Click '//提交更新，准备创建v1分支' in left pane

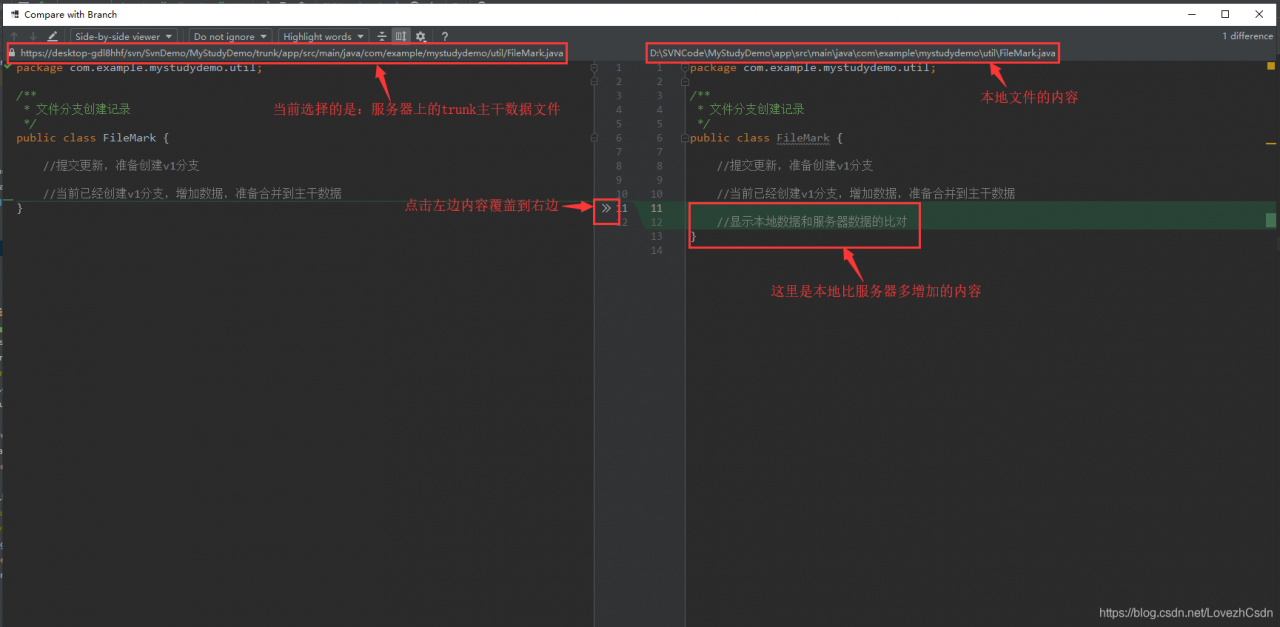[x=121, y=166]
